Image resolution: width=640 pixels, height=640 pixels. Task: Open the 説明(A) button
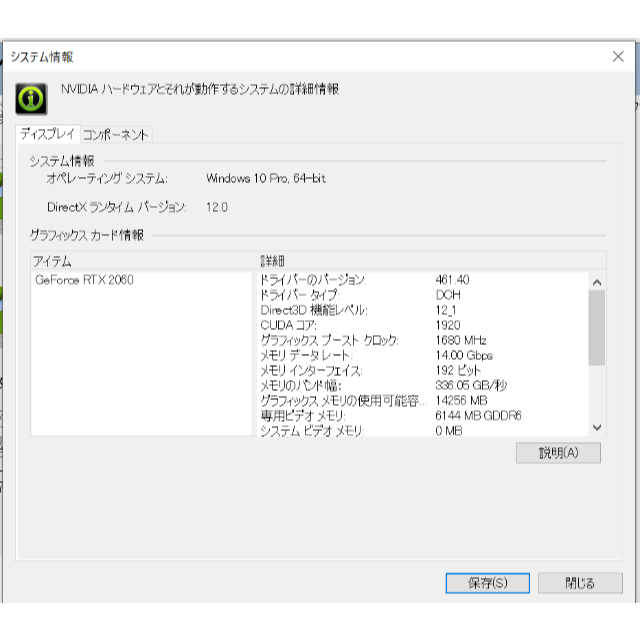coord(558,453)
